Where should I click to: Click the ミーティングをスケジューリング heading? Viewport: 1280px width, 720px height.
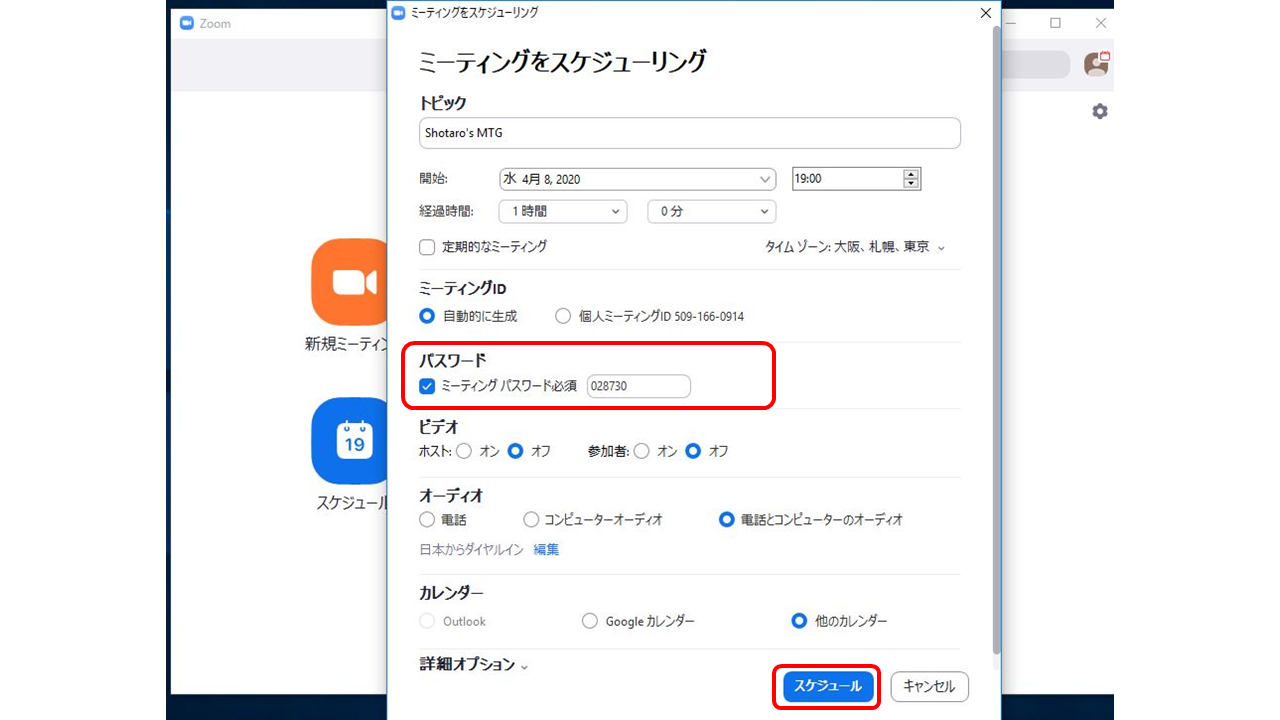point(562,61)
